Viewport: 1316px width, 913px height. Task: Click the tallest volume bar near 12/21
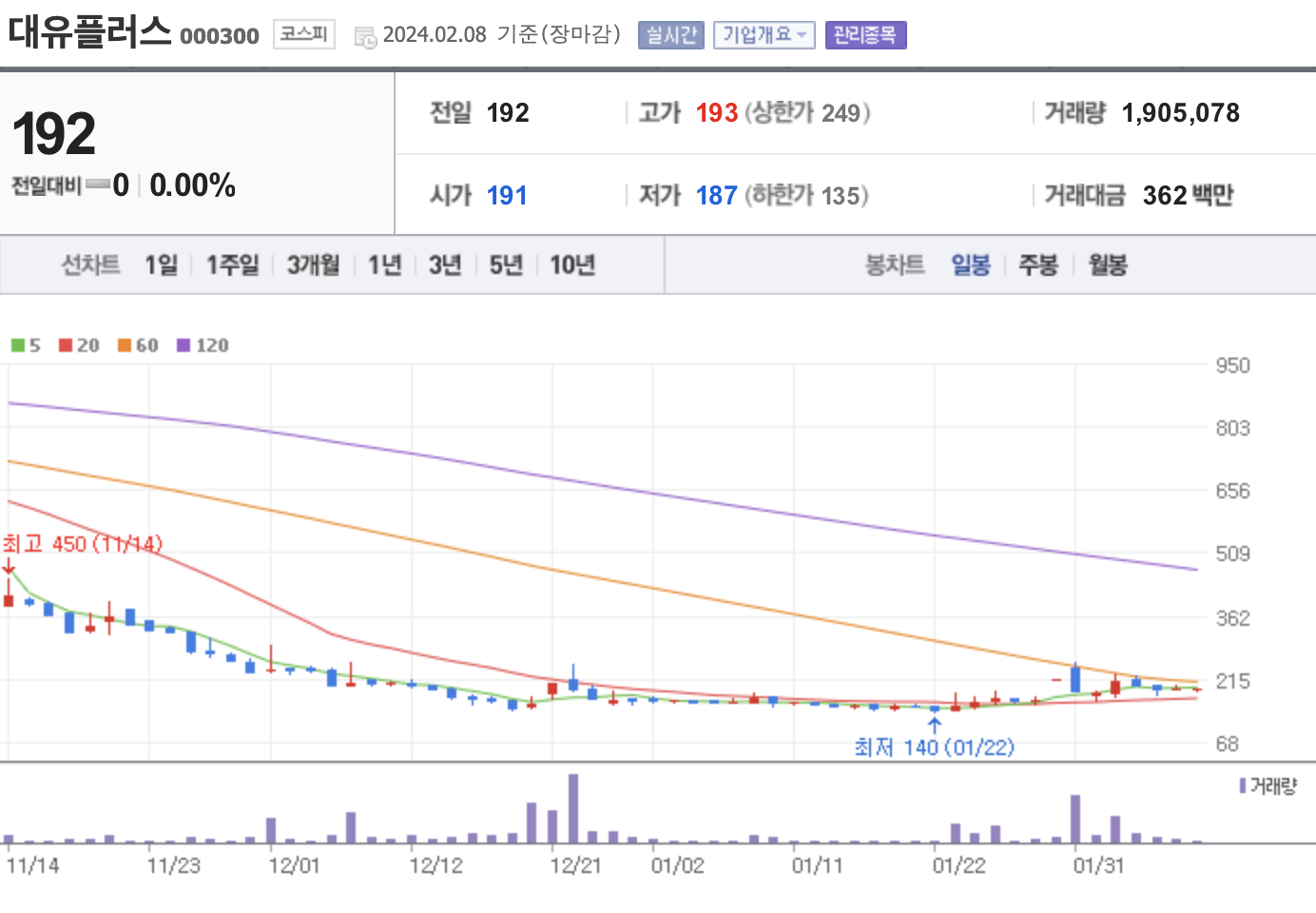tap(573, 808)
